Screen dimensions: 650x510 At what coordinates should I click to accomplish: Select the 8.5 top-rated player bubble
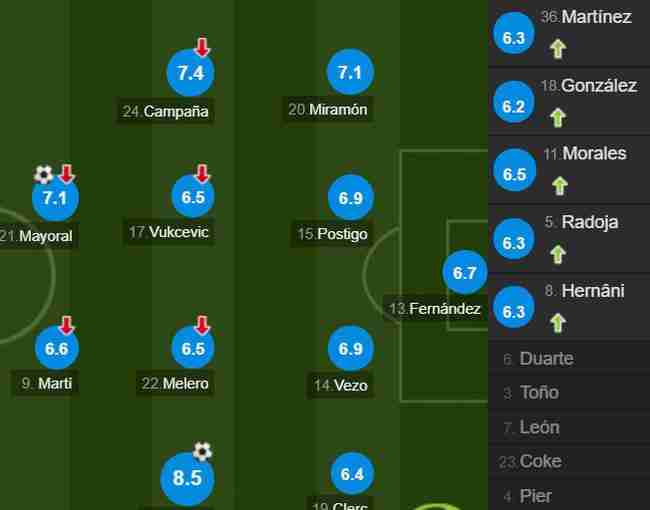click(187, 478)
